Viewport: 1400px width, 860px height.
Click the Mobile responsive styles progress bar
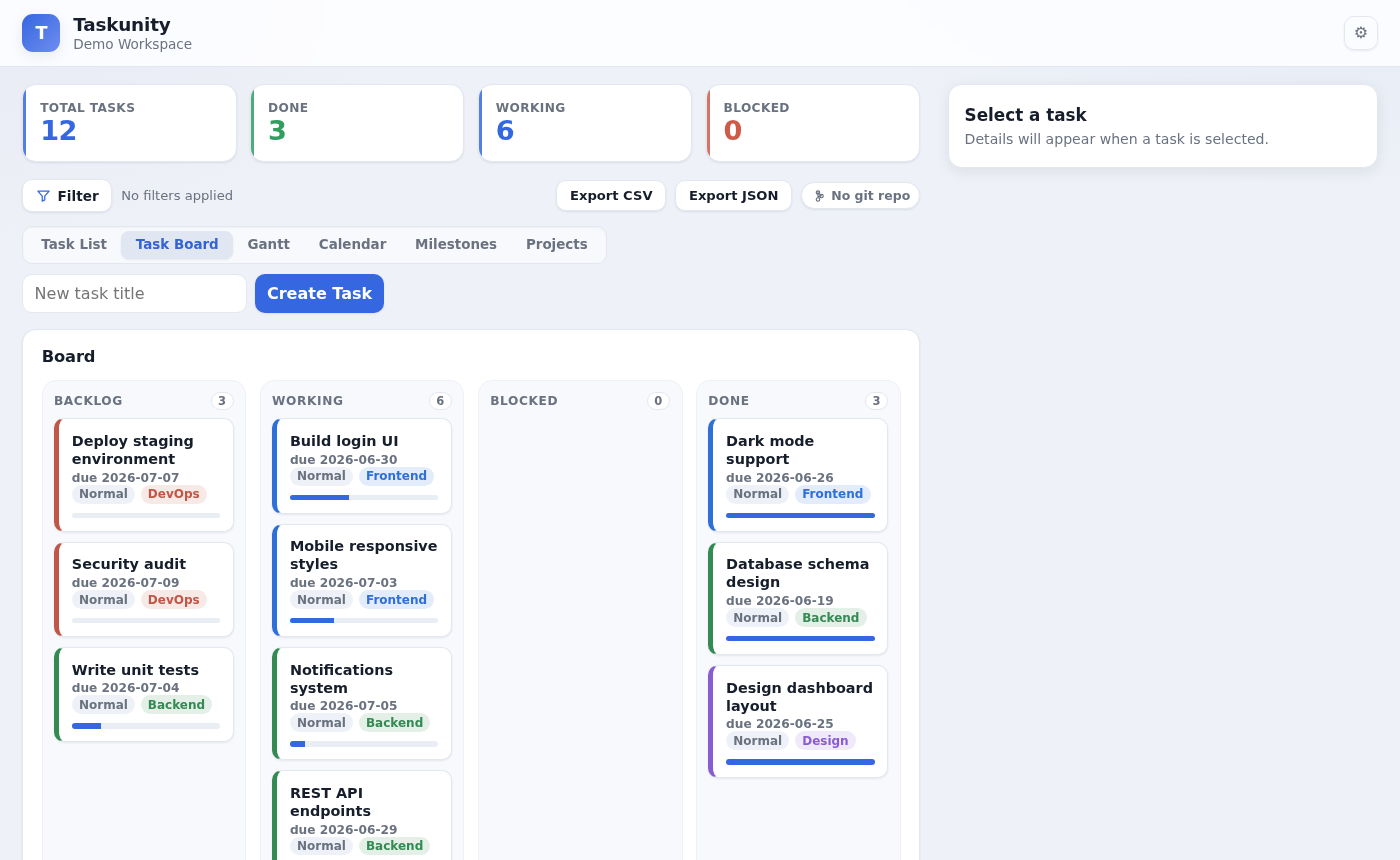(364, 620)
